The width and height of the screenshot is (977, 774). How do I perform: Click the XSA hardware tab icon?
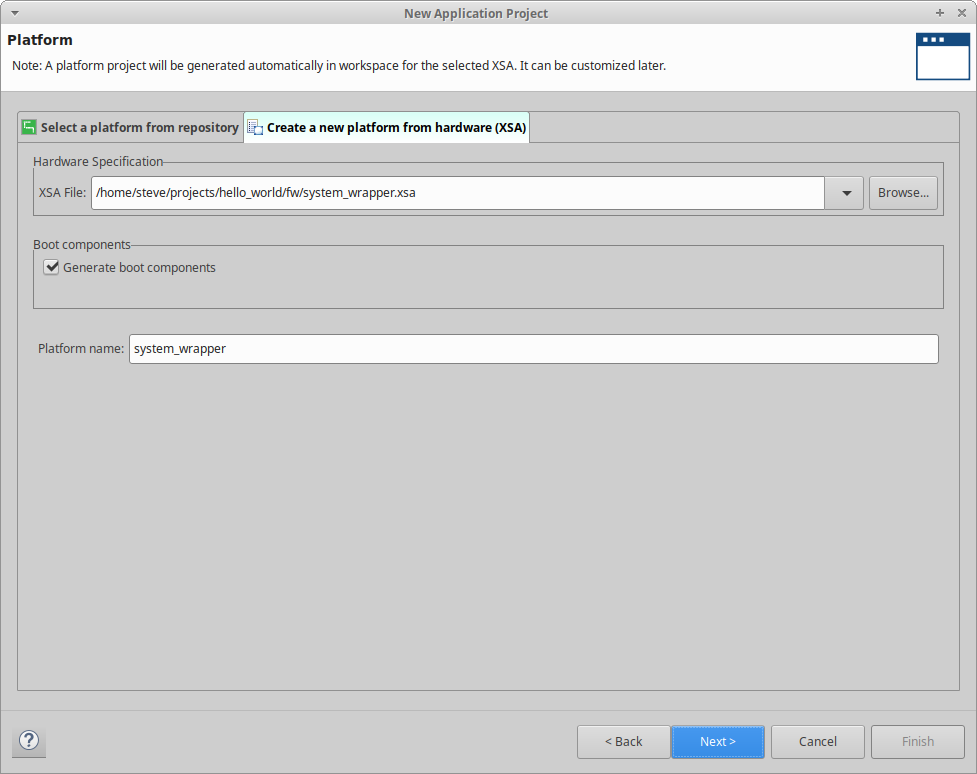pyautogui.click(x=256, y=128)
